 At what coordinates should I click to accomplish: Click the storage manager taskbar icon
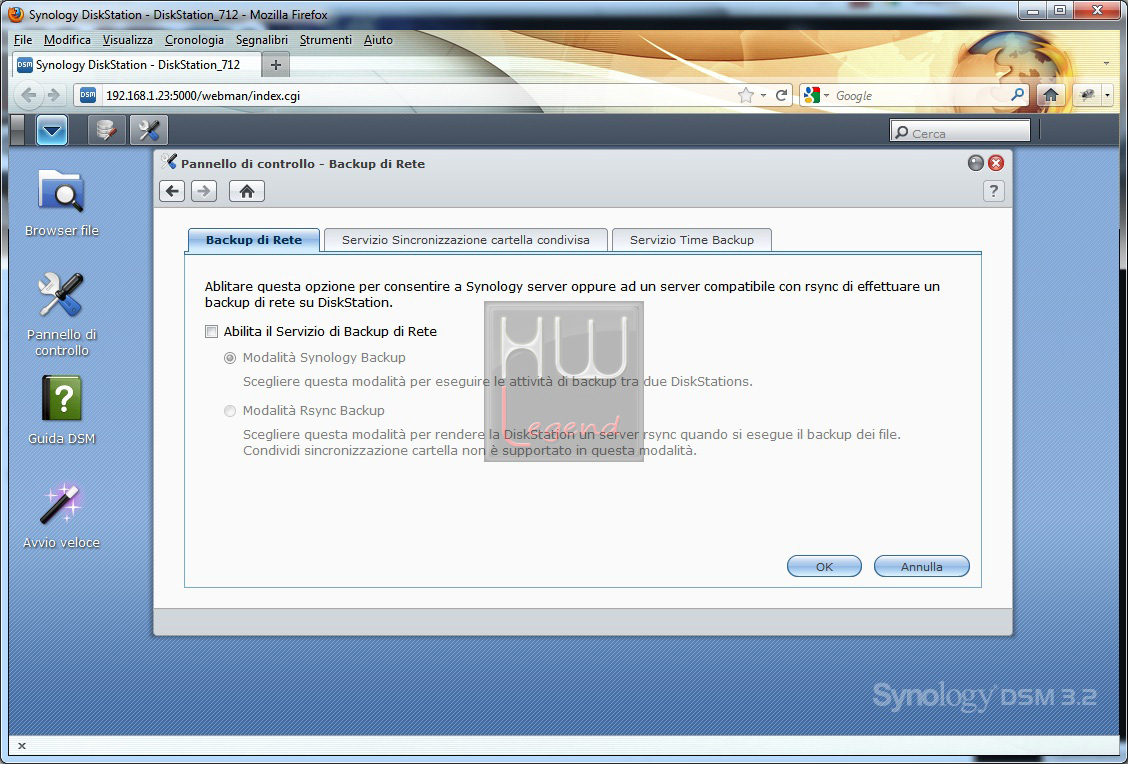(x=106, y=131)
